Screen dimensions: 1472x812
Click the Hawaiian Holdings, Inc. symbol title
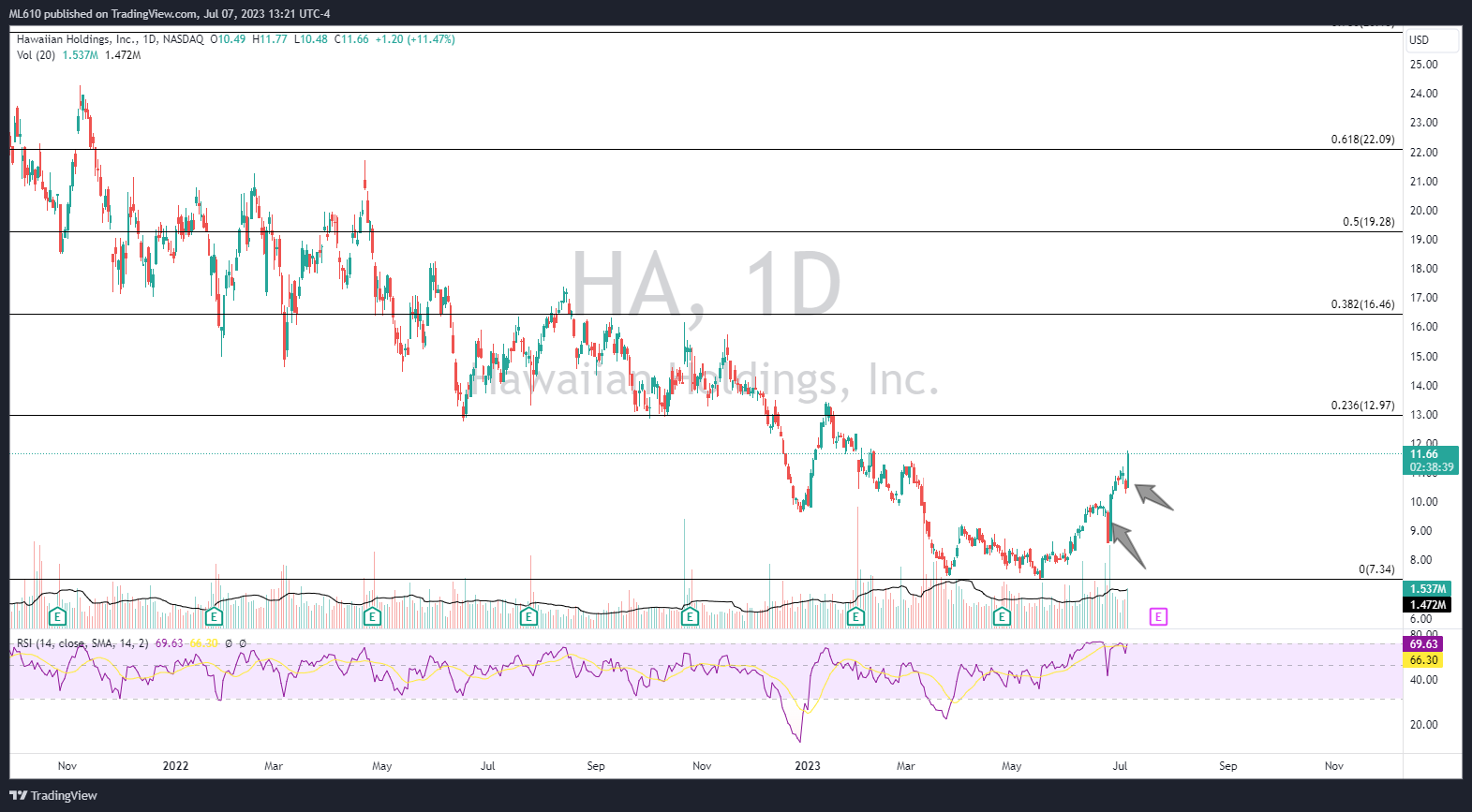(77, 39)
